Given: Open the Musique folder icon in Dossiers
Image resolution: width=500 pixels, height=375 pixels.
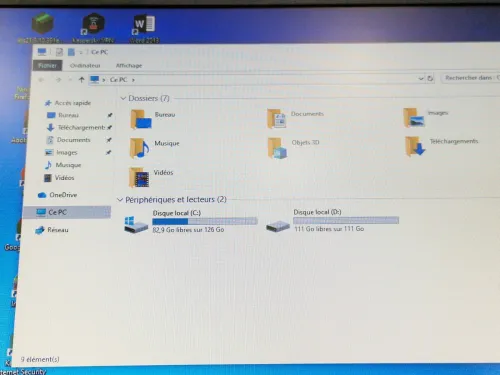Looking at the screenshot, I should (139, 148).
